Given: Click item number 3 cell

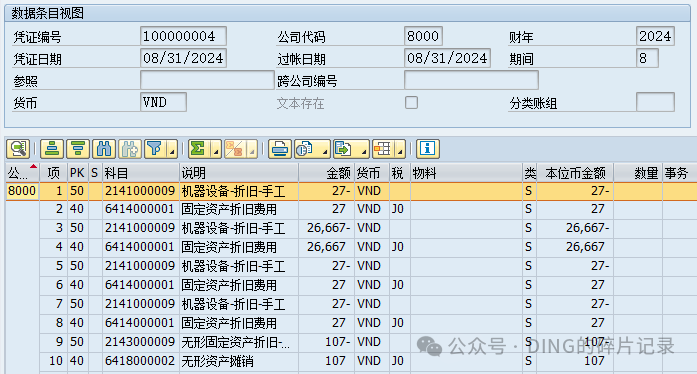Looking at the screenshot, I should click(x=53, y=228).
